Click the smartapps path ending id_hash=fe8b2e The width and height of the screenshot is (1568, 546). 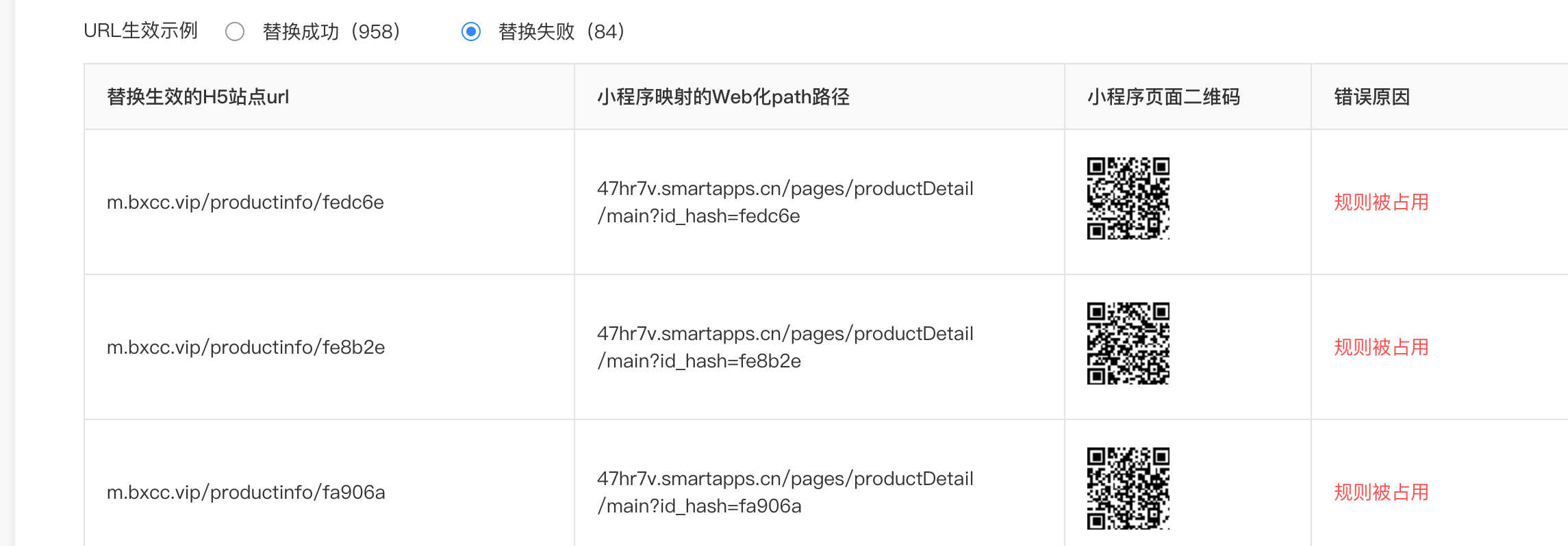(x=785, y=347)
